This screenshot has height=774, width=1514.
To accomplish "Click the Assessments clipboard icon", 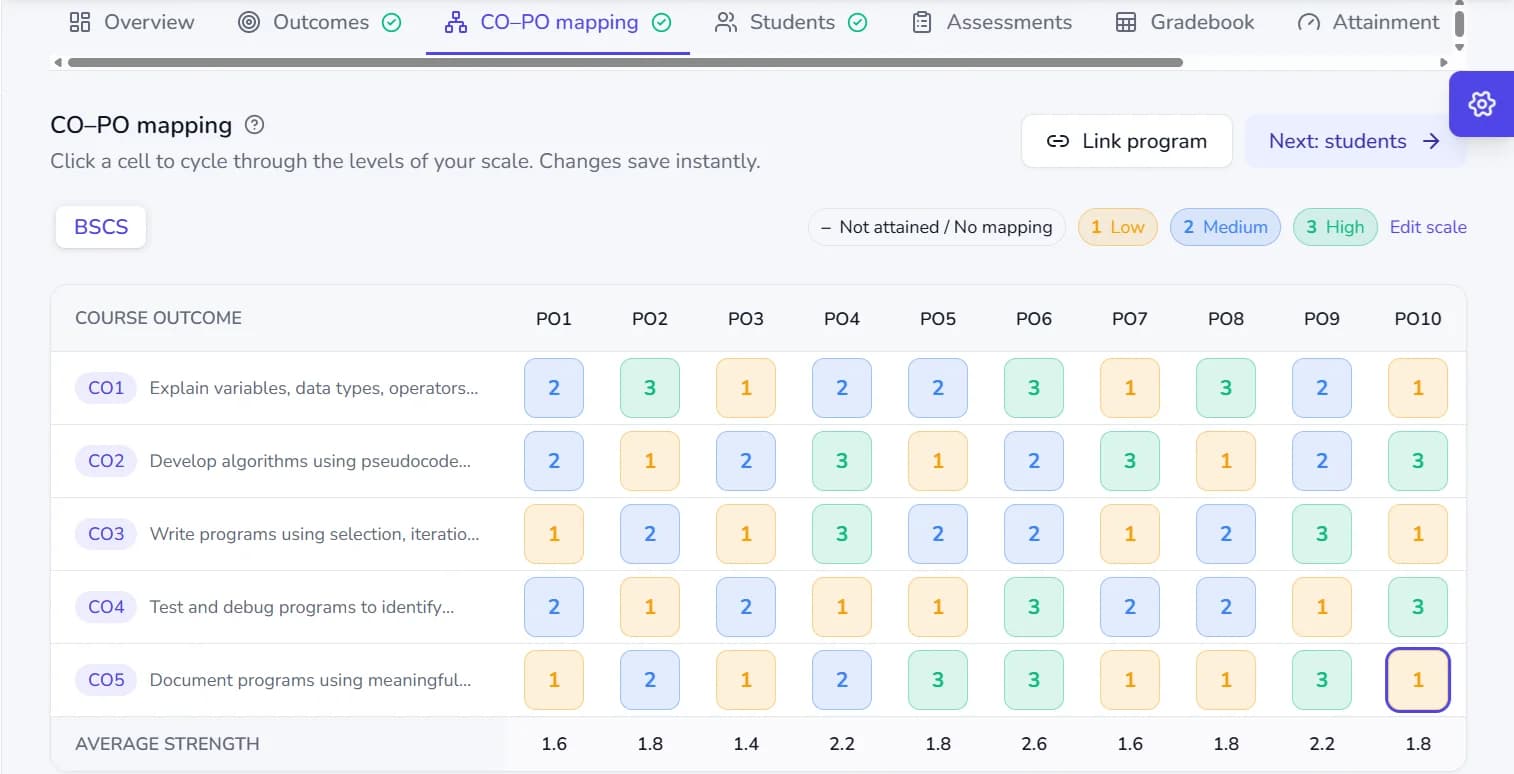I will coord(922,22).
